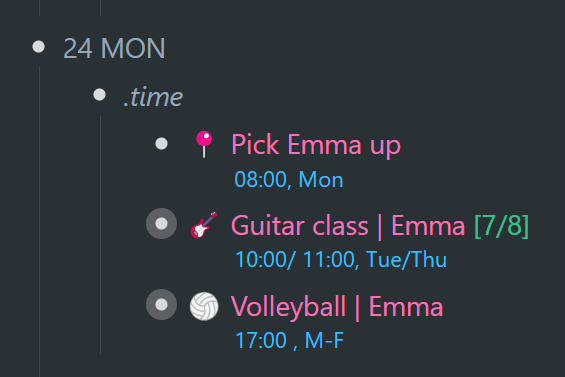Edit the note 10:00/ 11:00, Tue/Thu
This screenshot has width=565, height=377.
pos(341,260)
